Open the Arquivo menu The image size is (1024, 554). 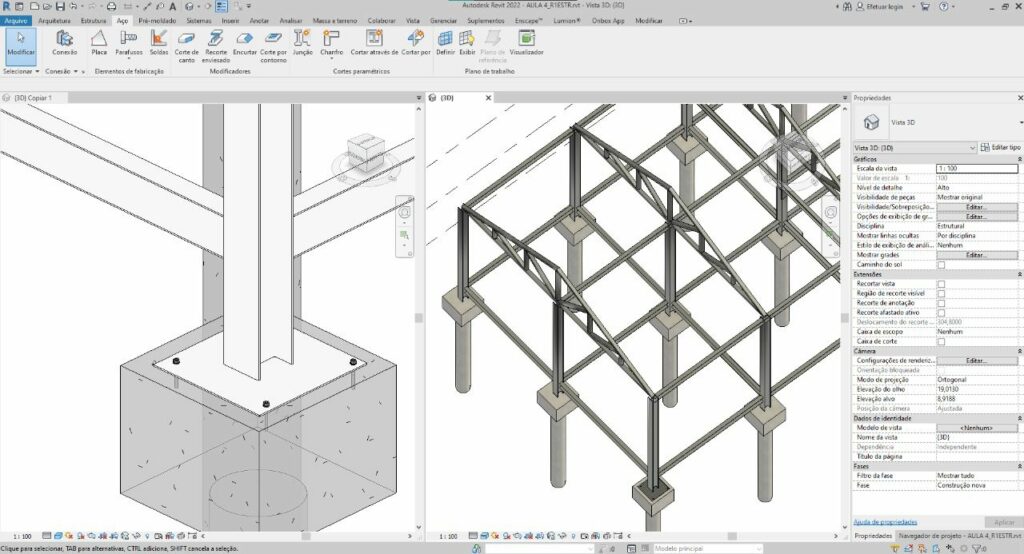(16, 21)
